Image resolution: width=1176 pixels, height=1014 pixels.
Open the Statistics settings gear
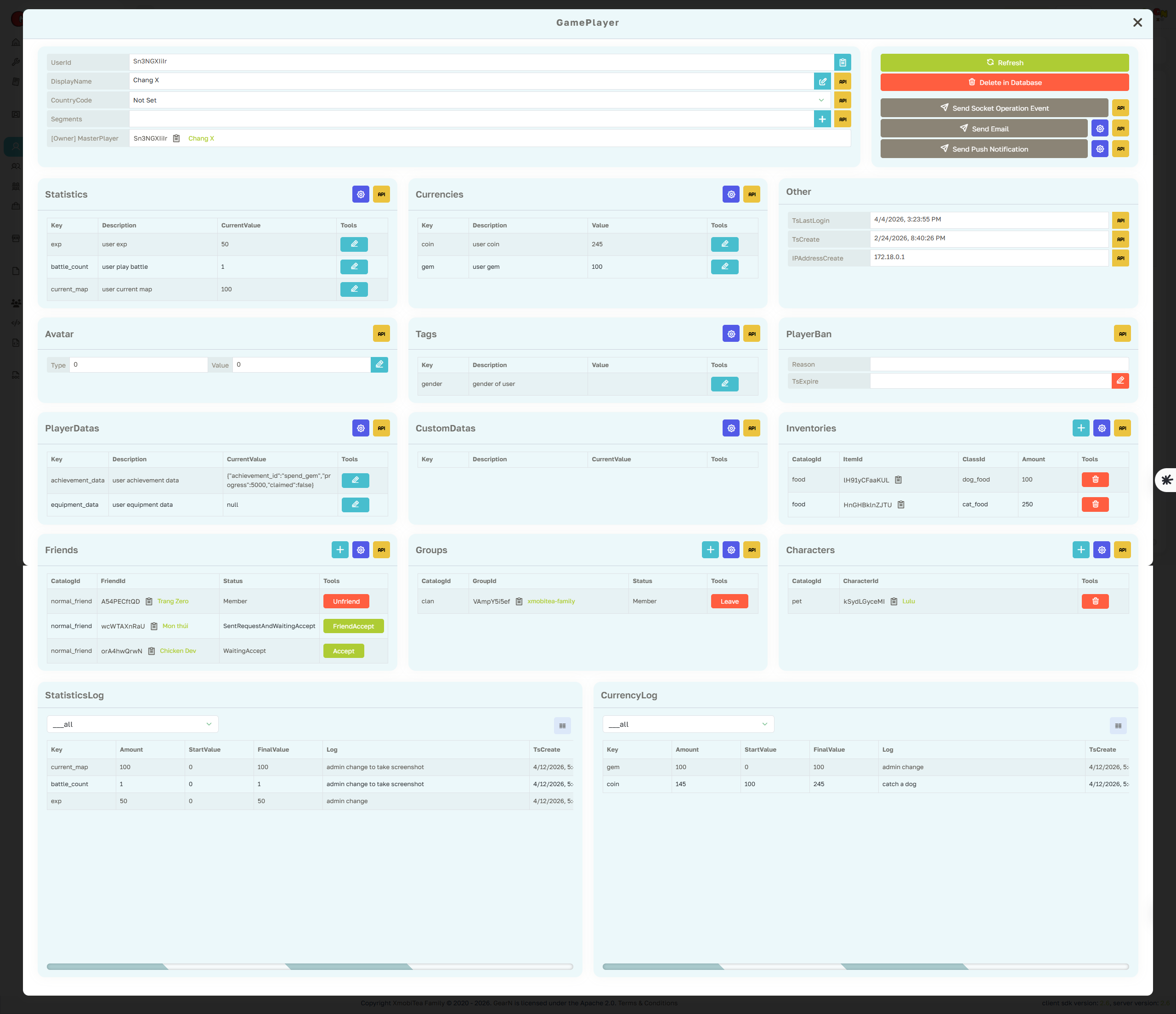(361, 193)
